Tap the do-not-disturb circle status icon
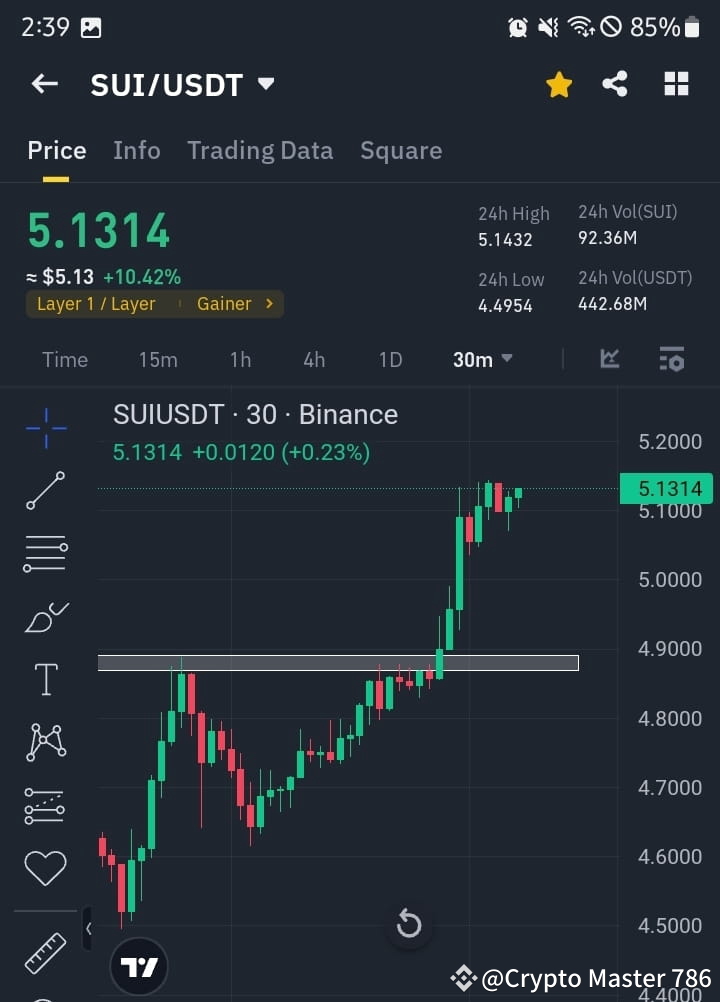 [611, 27]
